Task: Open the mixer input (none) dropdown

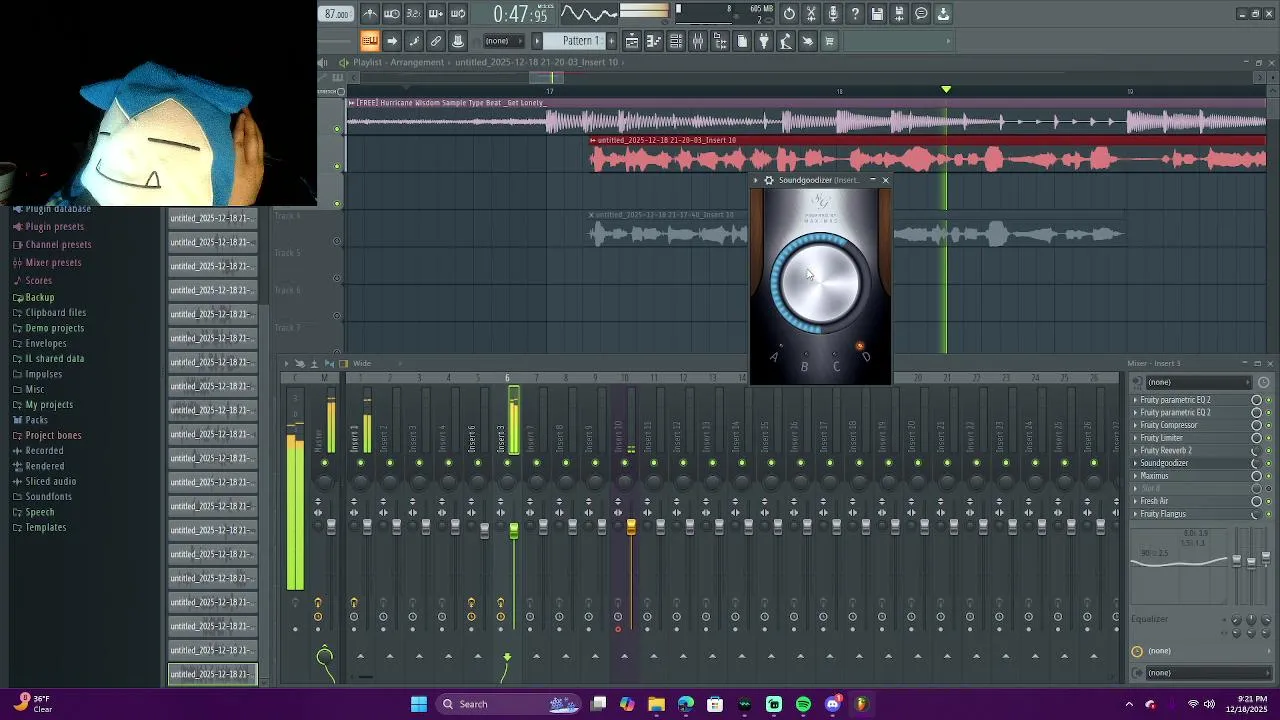Action: [1198, 382]
